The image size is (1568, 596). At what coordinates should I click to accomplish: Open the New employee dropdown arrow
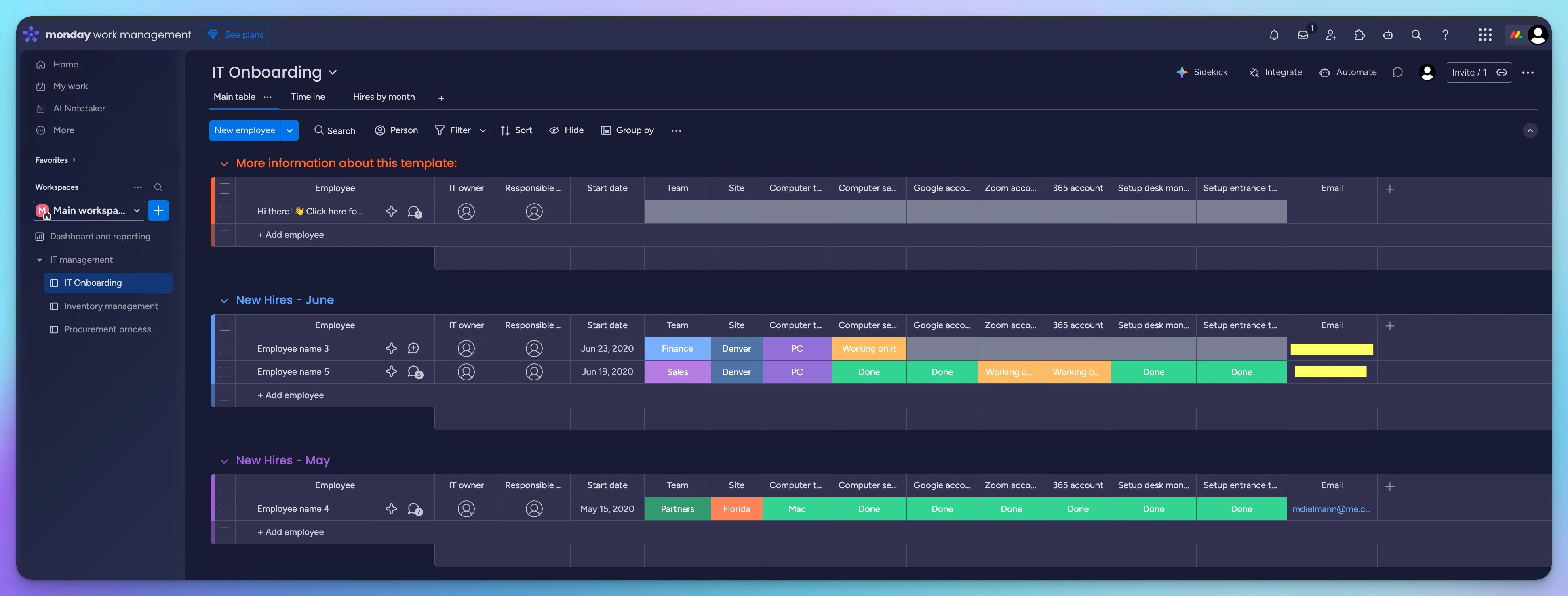[x=289, y=130]
